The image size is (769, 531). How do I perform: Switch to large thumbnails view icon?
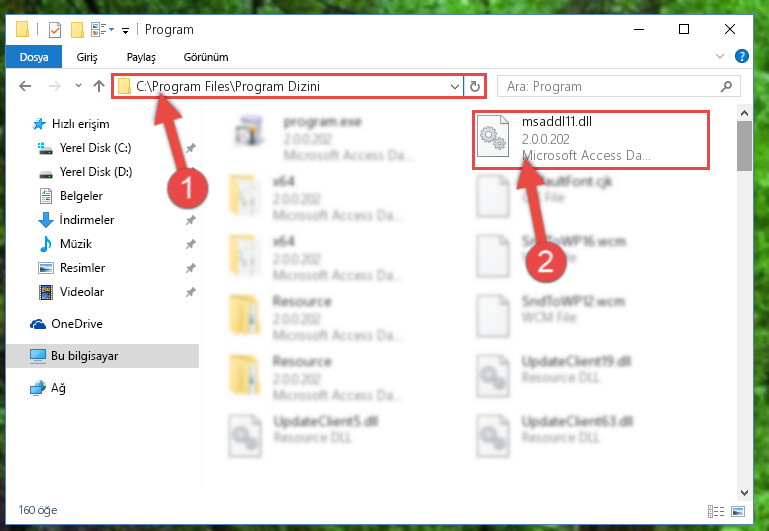coord(738,511)
